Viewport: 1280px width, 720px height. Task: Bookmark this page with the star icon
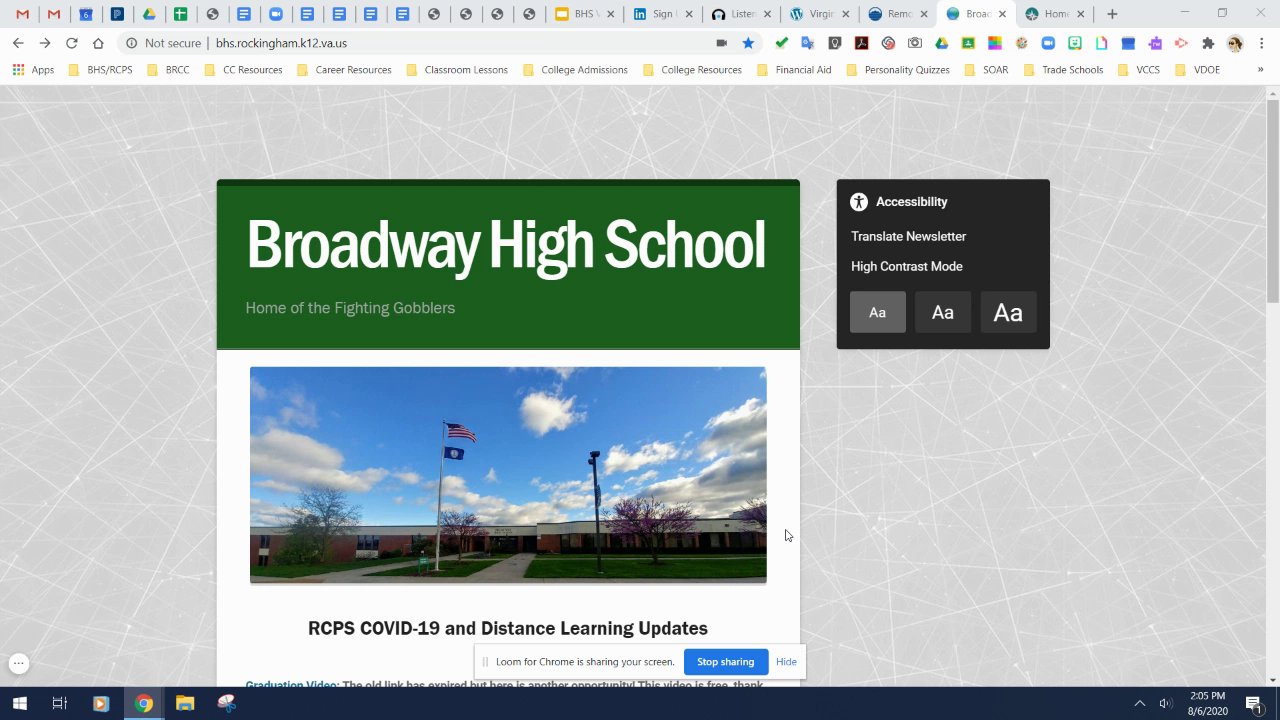[748, 43]
